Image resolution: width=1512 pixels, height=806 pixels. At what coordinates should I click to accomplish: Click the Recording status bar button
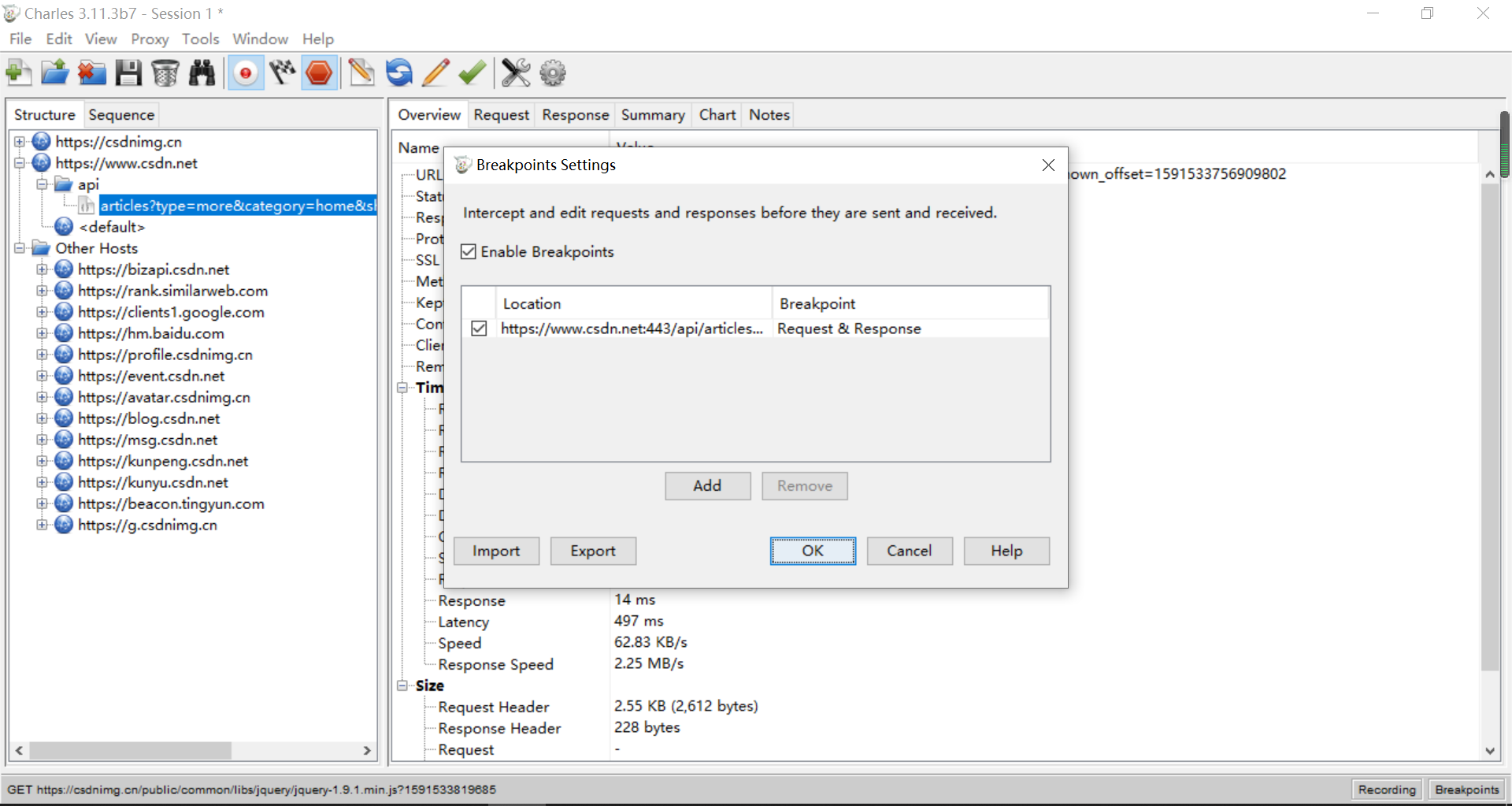point(1387,789)
